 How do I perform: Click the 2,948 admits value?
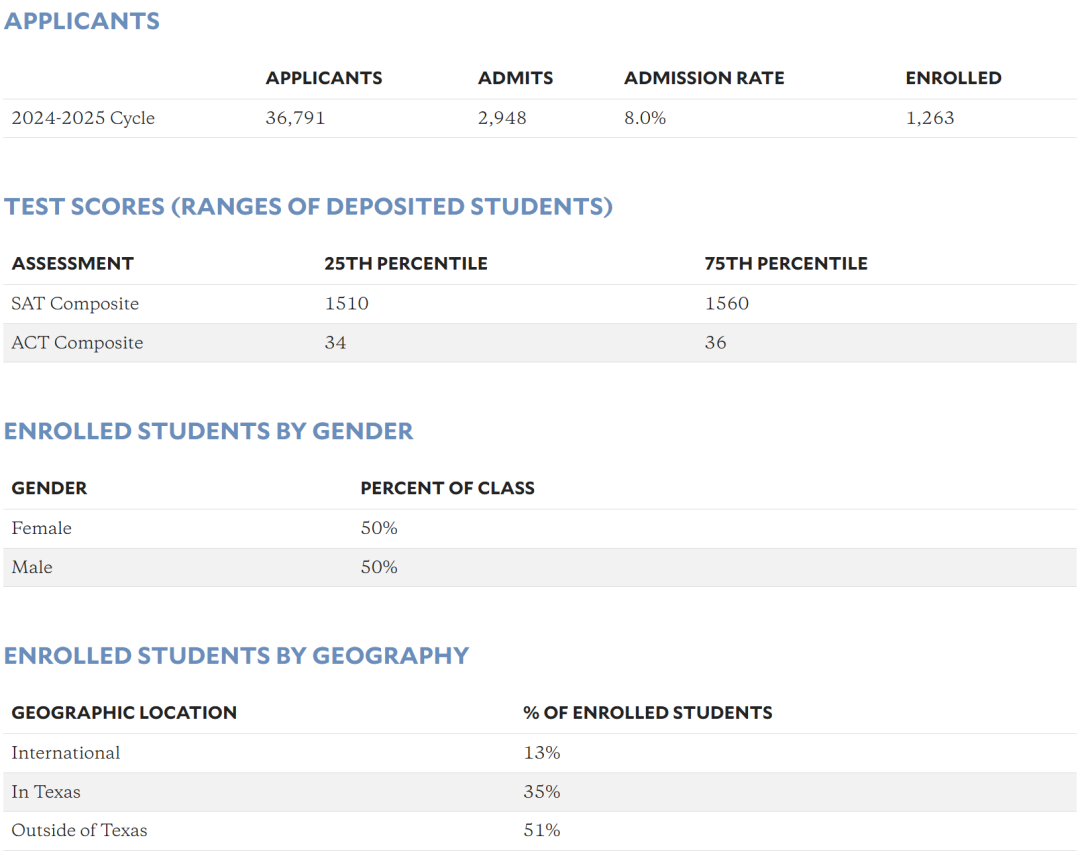click(x=502, y=118)
